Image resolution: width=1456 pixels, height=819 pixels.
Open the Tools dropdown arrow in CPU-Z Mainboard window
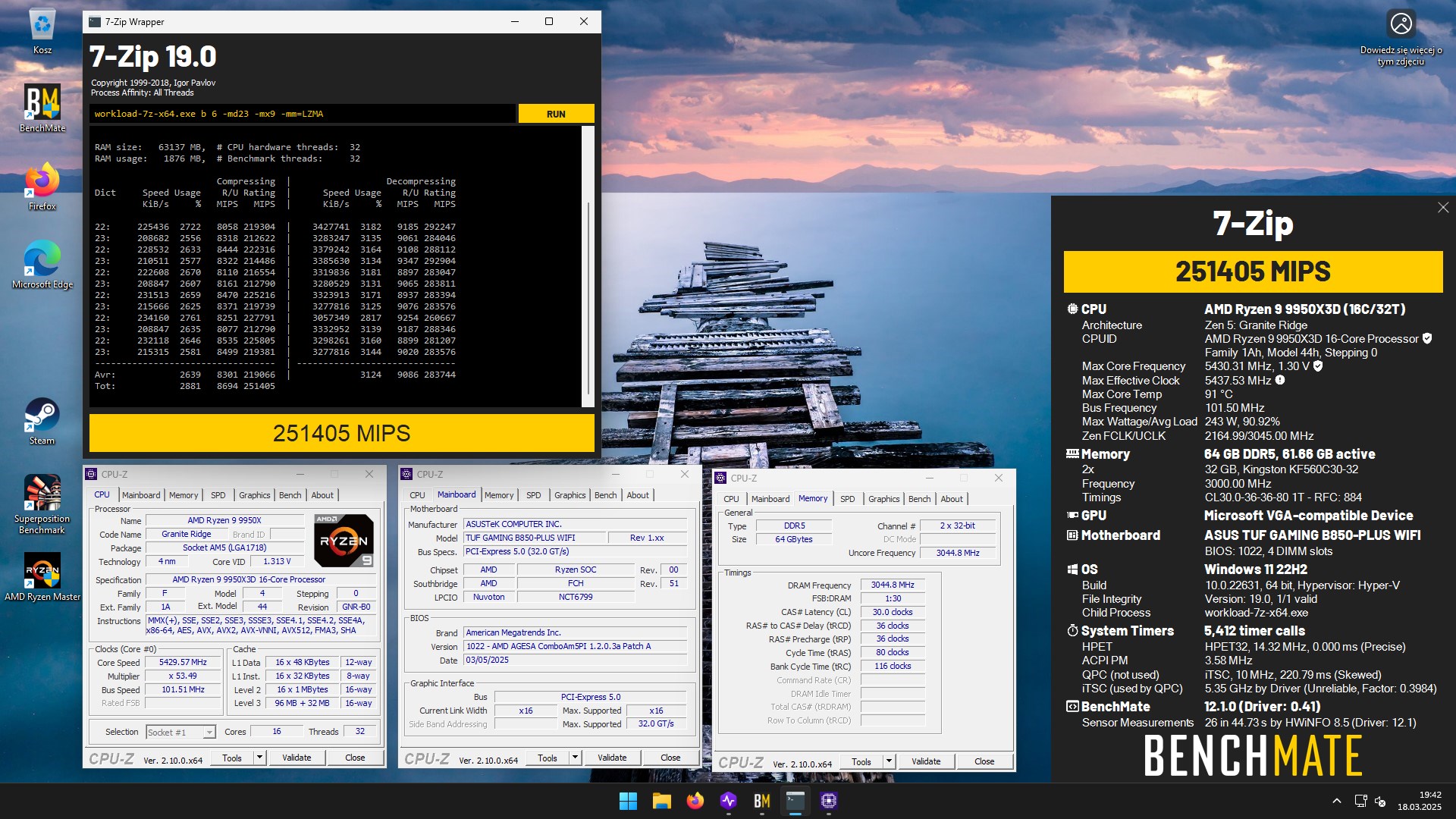[575, 757]
